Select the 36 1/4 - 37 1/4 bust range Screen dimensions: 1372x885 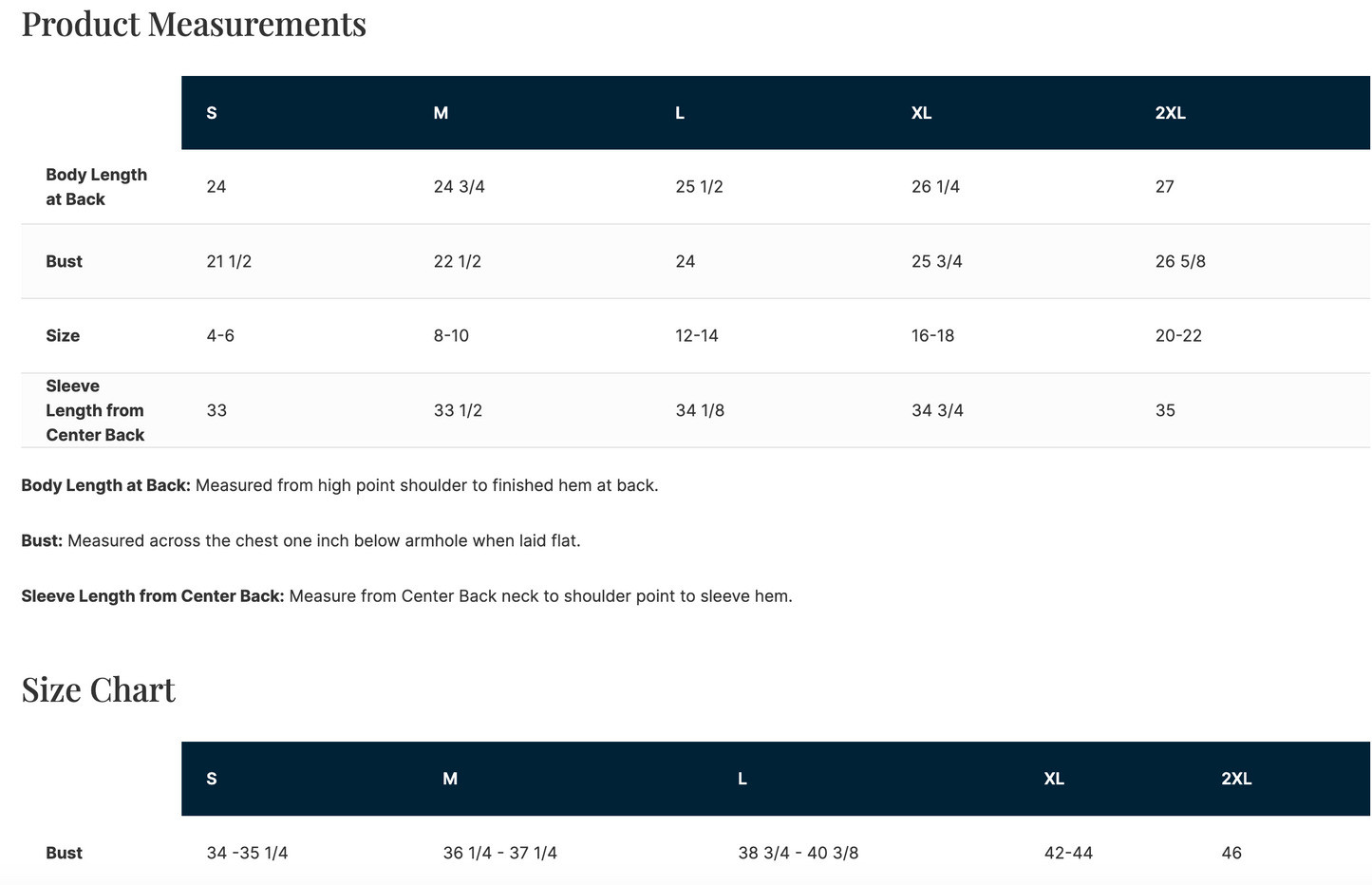coord(500,853)
